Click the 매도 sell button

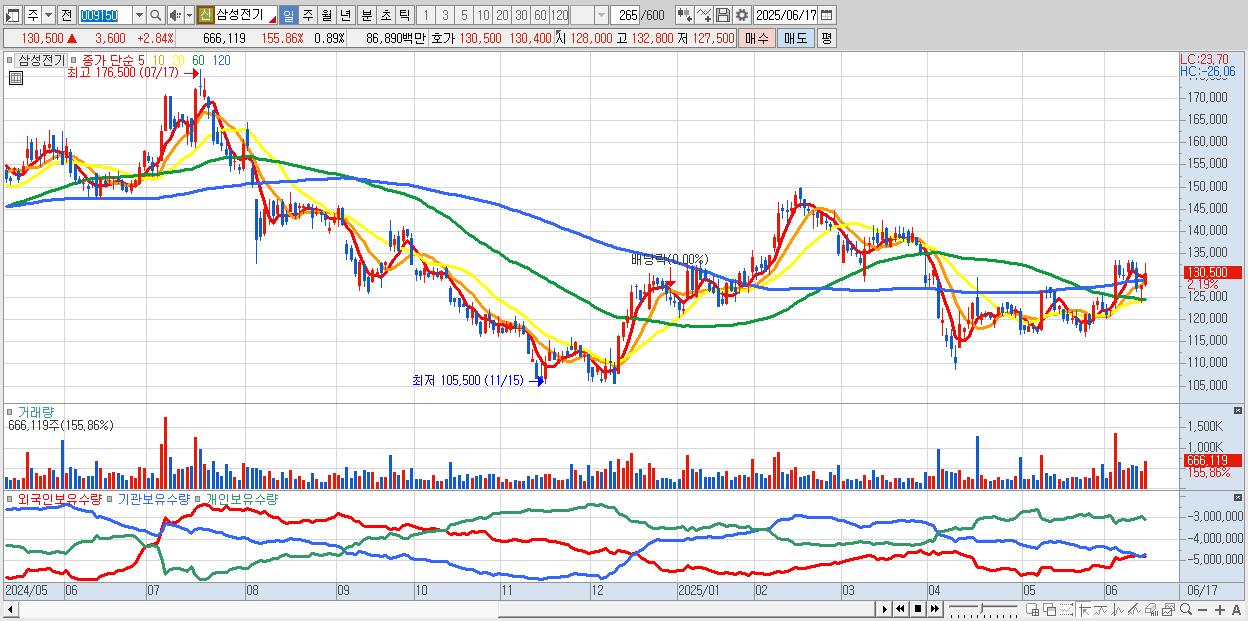(x=795, y=38)
